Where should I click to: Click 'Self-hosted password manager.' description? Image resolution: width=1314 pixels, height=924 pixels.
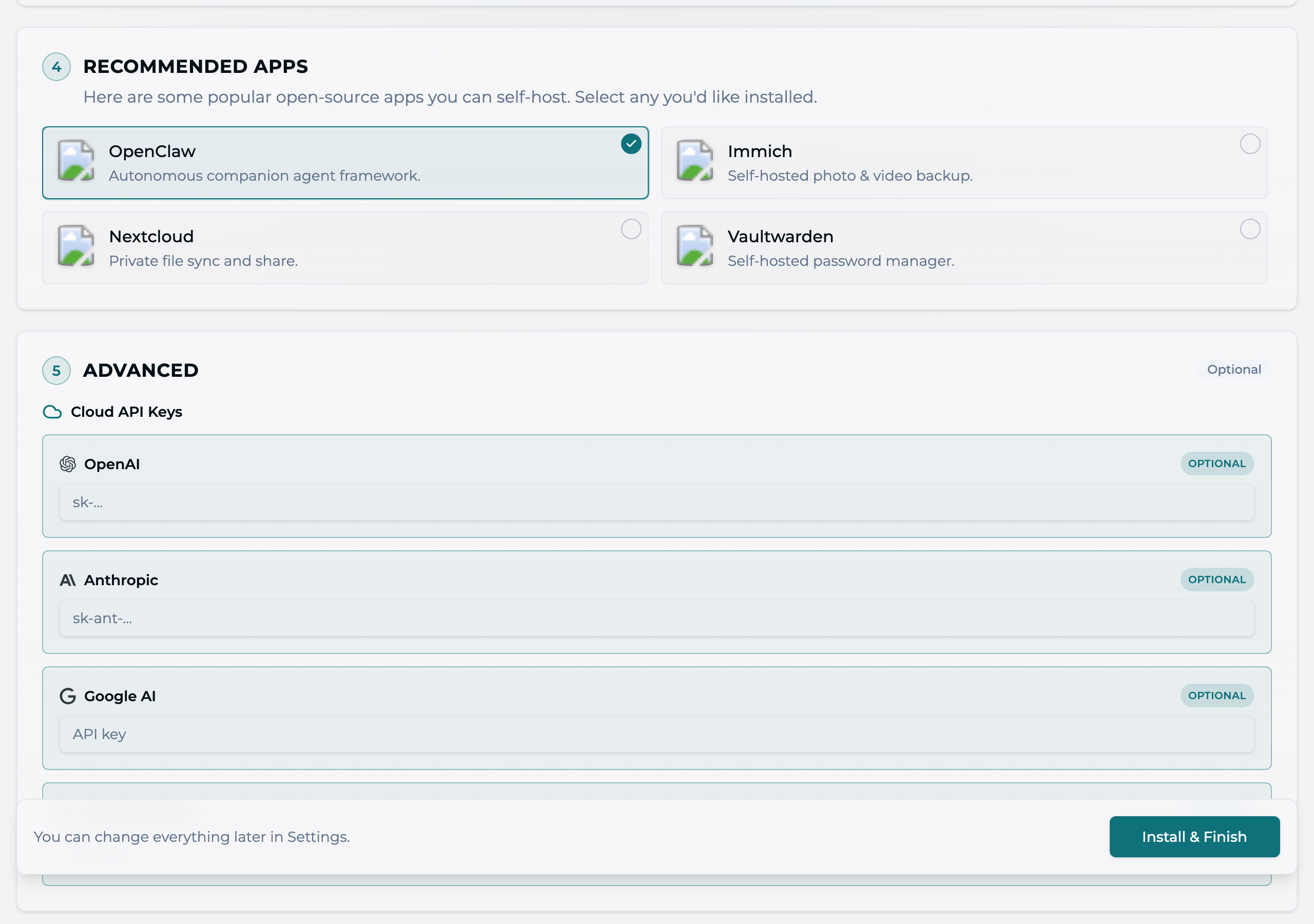pyautogui.click(x=841, y=261)
